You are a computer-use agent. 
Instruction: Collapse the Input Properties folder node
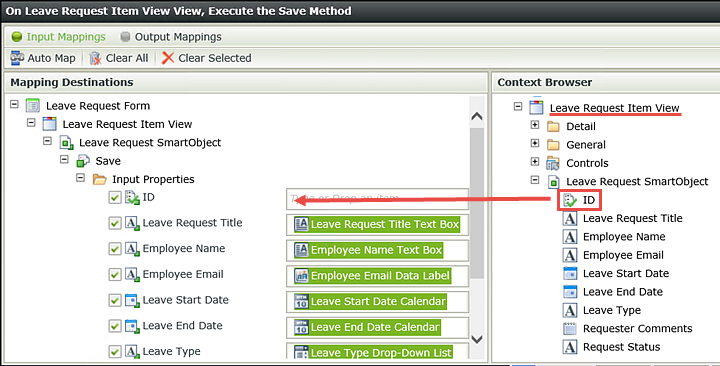pyautogui.click(x=80, y=178)
